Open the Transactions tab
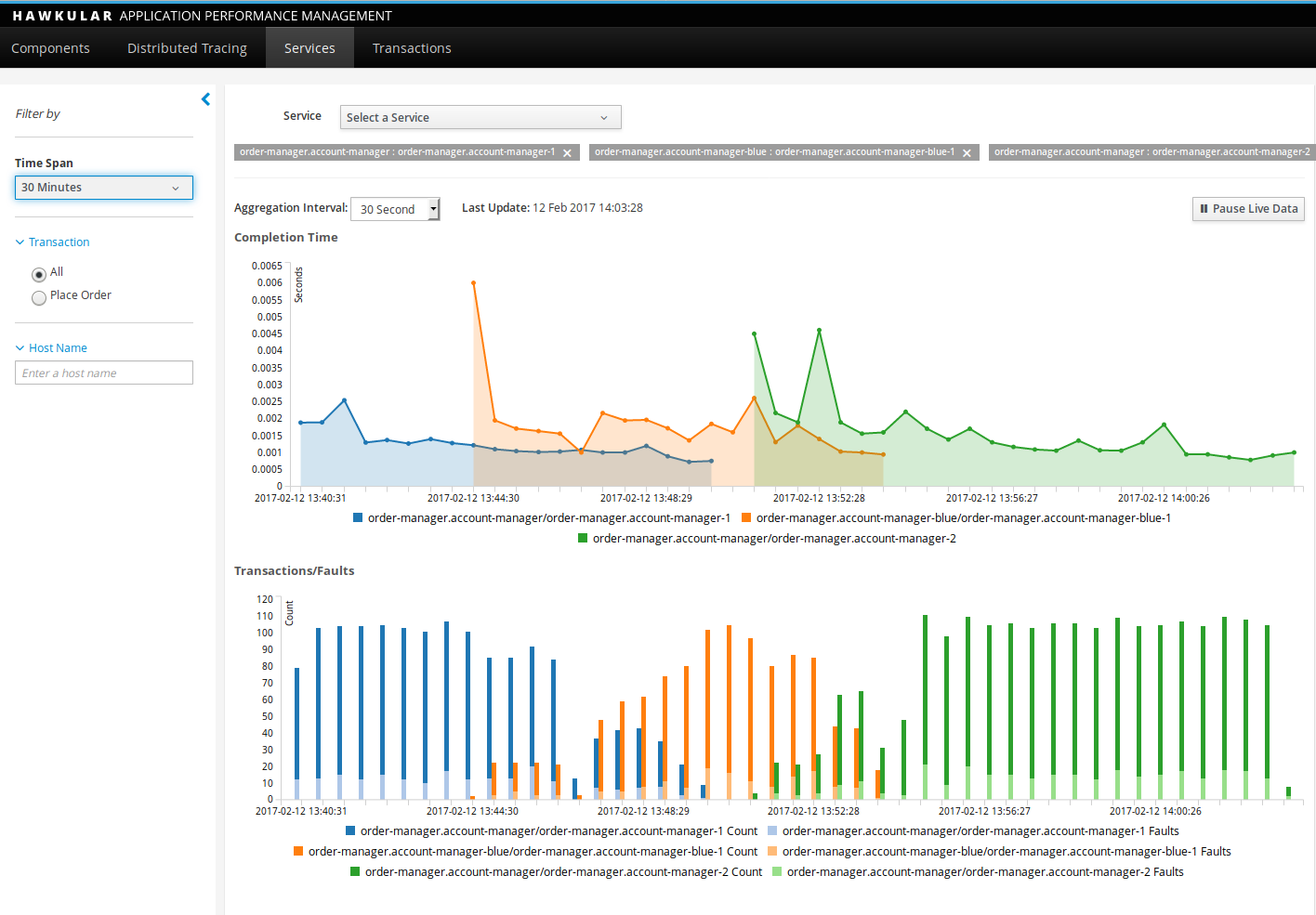Screen dimensions: 1316x915 pyautogui.click(x=412, y=48)
